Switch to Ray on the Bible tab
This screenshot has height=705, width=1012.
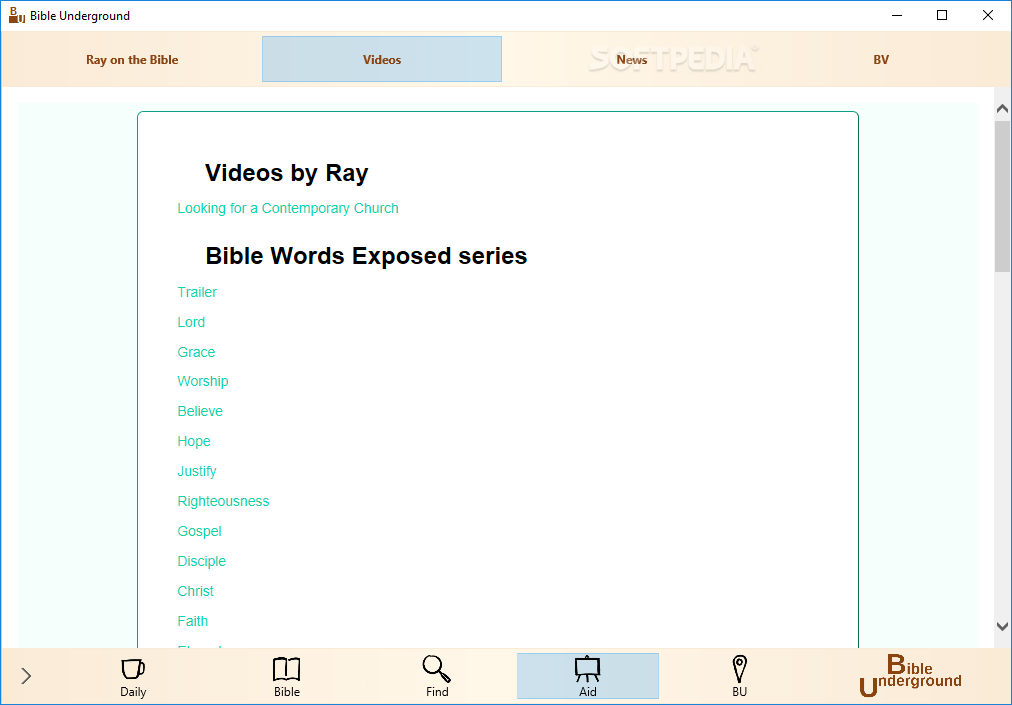[x=132, y=59]
